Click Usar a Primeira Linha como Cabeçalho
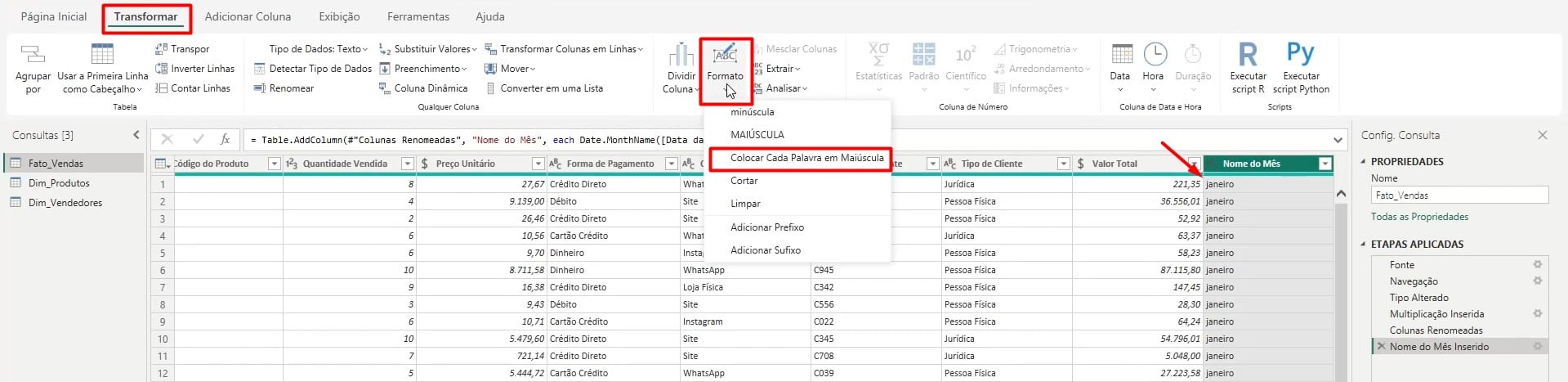The image size is (1568, 382). click(x=103, y=68)
